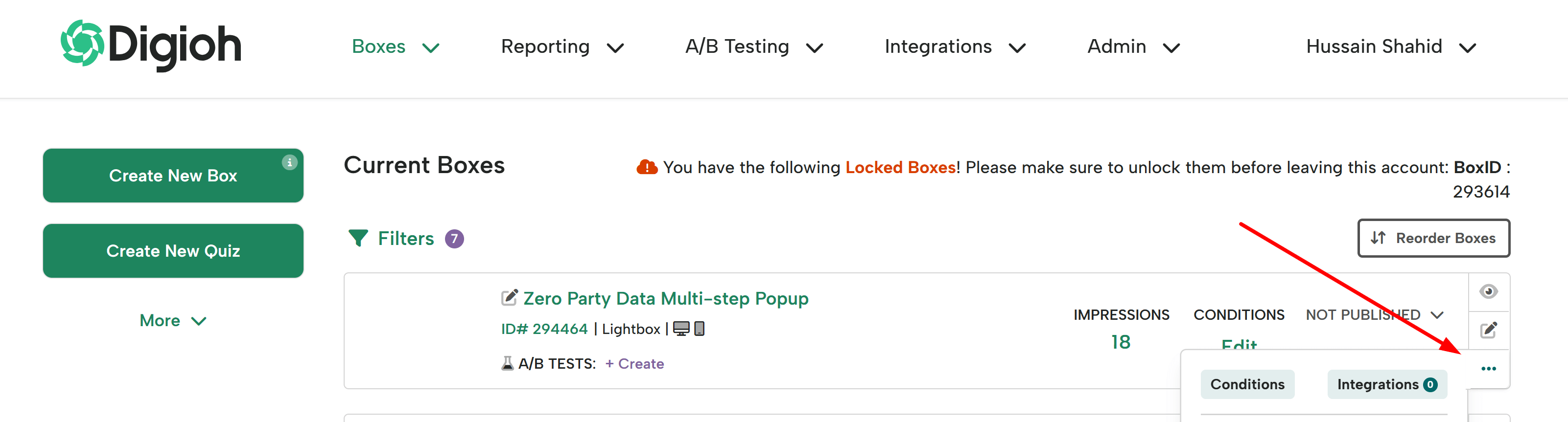
Task: Open Zero Party Data Multi-step Popup link
Action: point(666,298)
